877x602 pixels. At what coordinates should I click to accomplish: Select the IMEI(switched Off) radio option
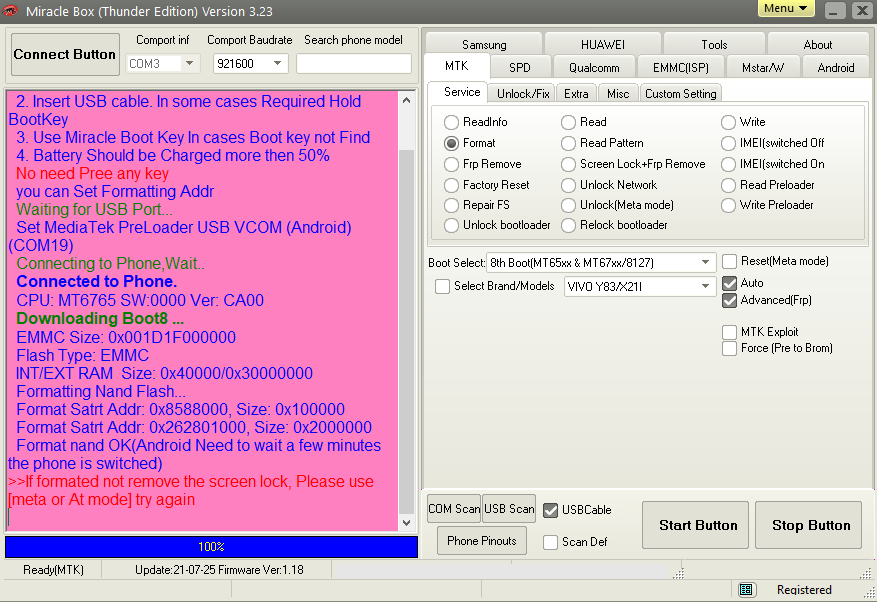tap(728, 143)
